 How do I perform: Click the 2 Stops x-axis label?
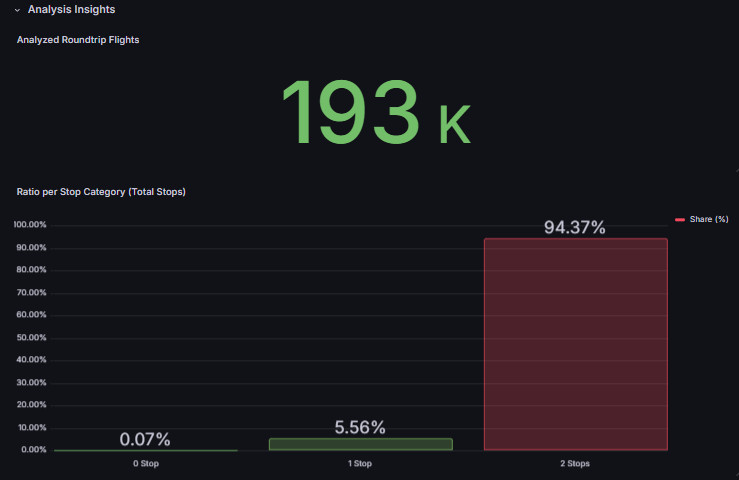point(575,464)
